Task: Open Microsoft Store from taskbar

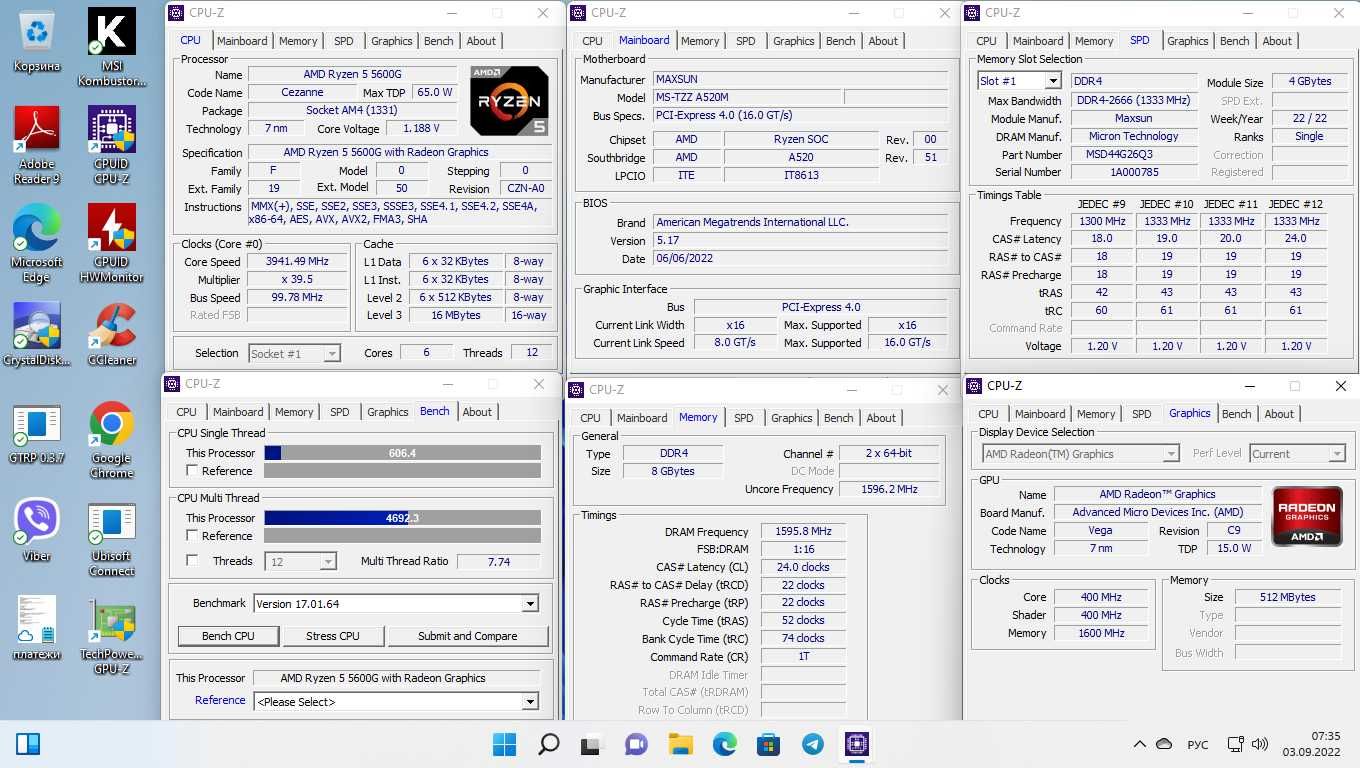Action: [x=768, y=744]
